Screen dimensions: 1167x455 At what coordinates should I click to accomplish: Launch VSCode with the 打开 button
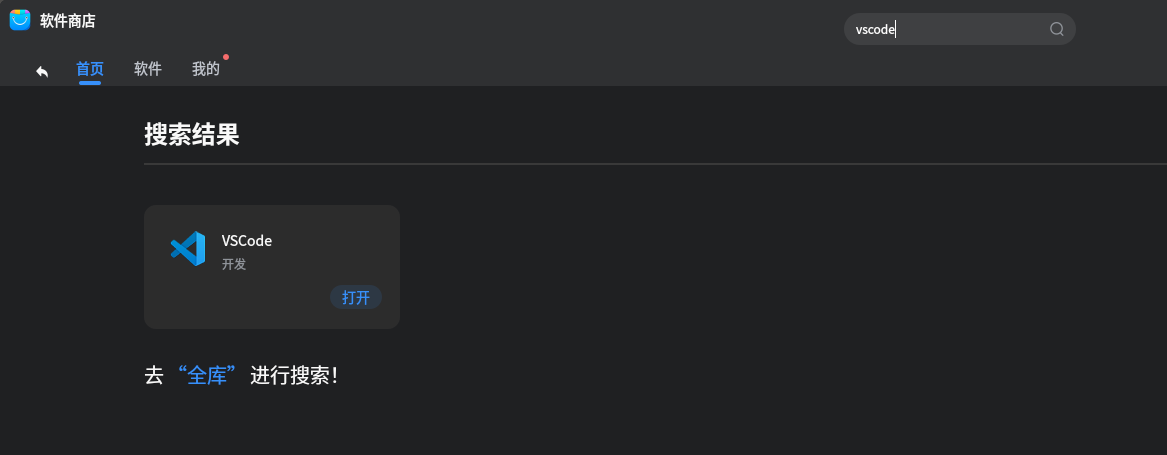356,297
